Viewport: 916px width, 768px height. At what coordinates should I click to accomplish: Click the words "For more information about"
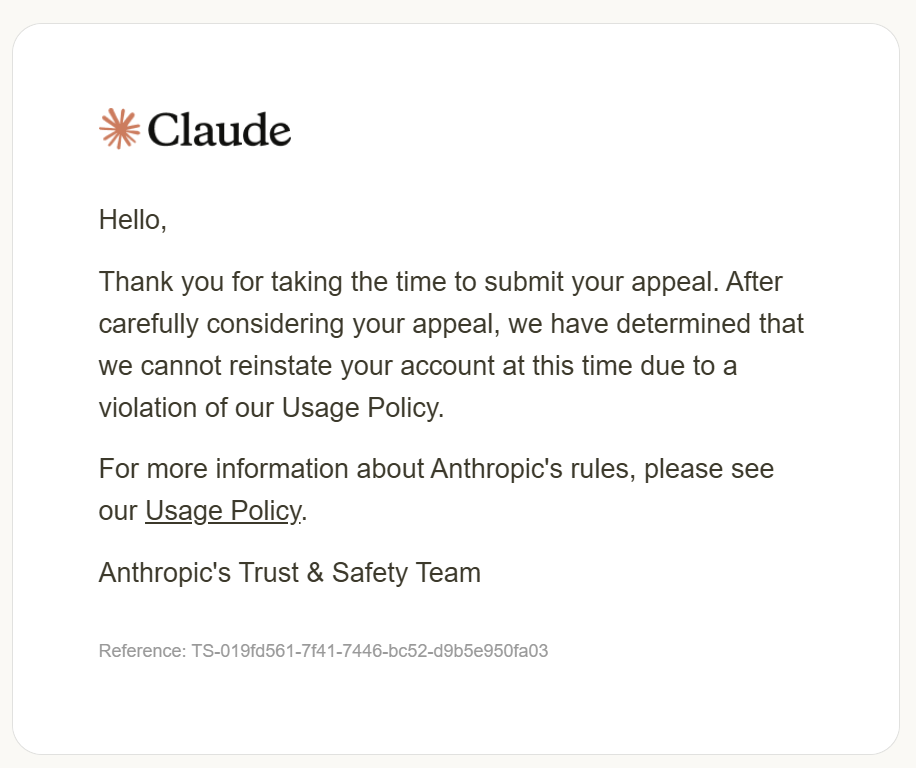pyautogui.click(x=261, y=468)
